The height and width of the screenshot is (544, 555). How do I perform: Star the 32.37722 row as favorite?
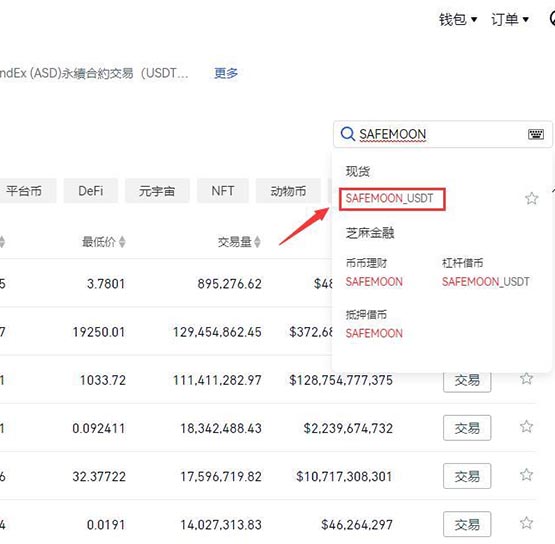point(526,474)
